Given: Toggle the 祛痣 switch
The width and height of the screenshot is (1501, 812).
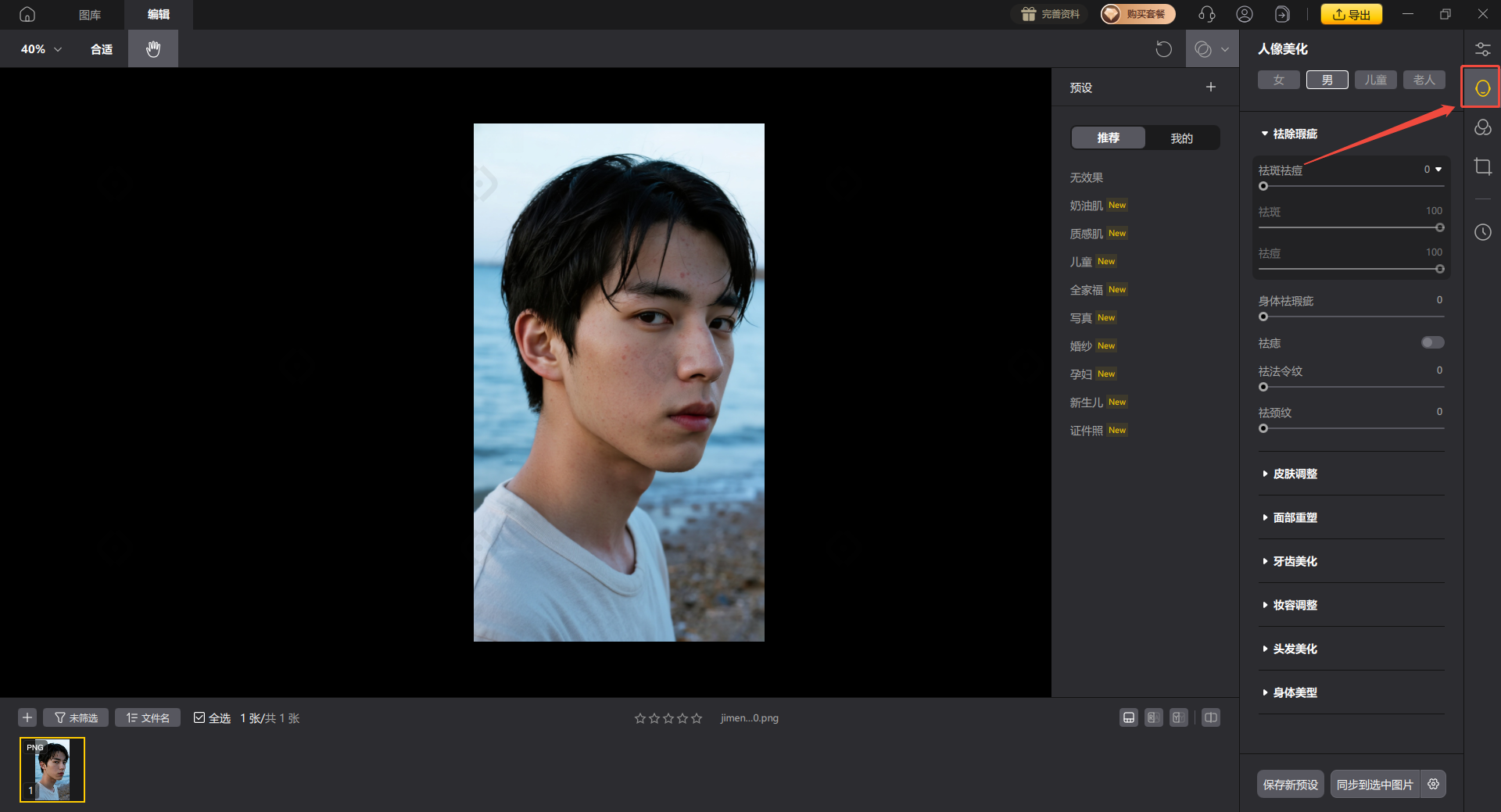Looking at the screenshot, I should click(x=1432, y=342).
